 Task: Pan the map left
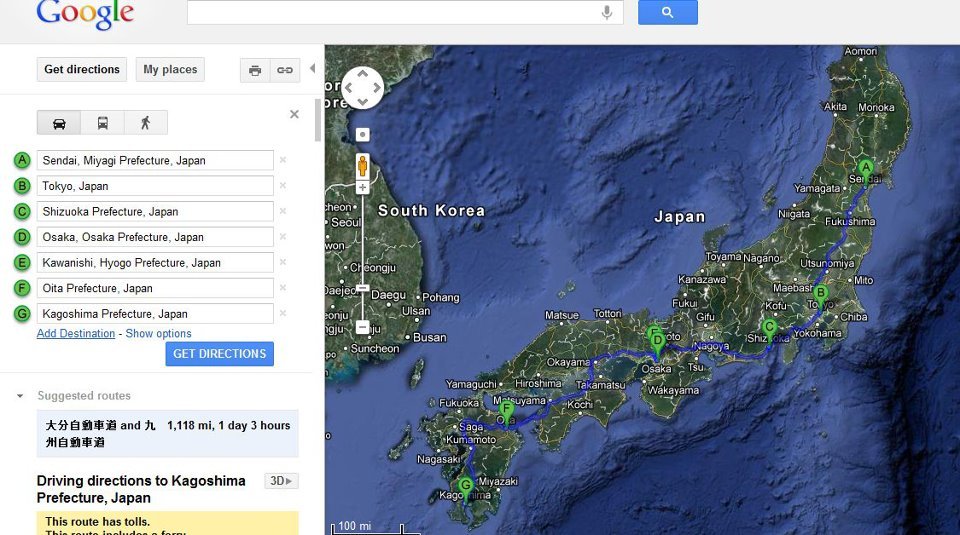point(349,88)
